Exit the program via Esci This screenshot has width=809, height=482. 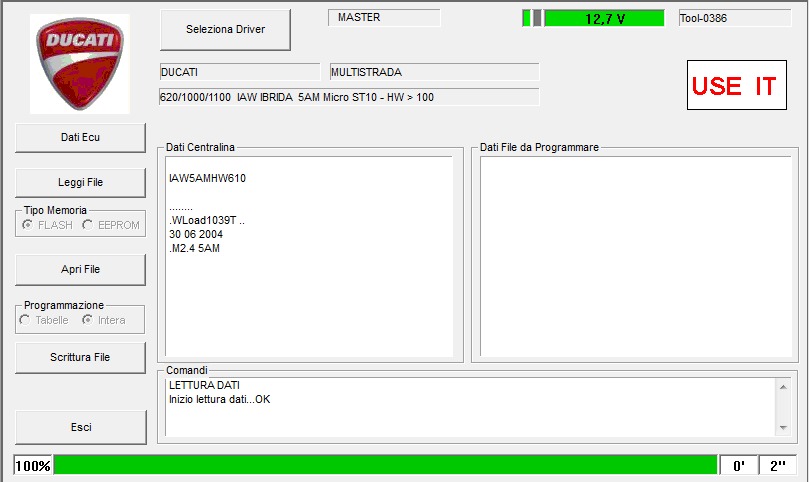pyautogui.click(x=80, y=427)
